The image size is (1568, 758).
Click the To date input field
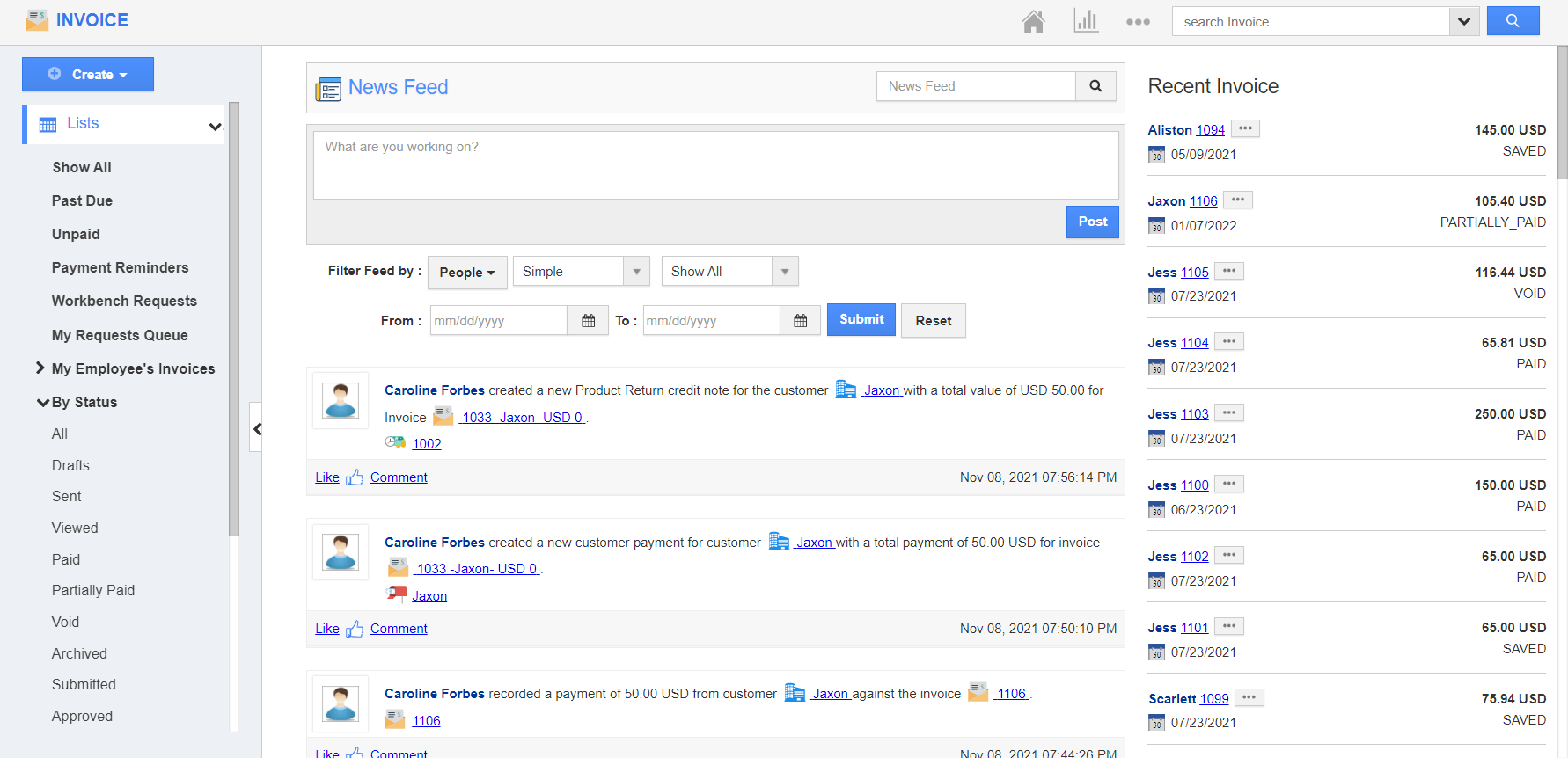(x=712, y=321)
